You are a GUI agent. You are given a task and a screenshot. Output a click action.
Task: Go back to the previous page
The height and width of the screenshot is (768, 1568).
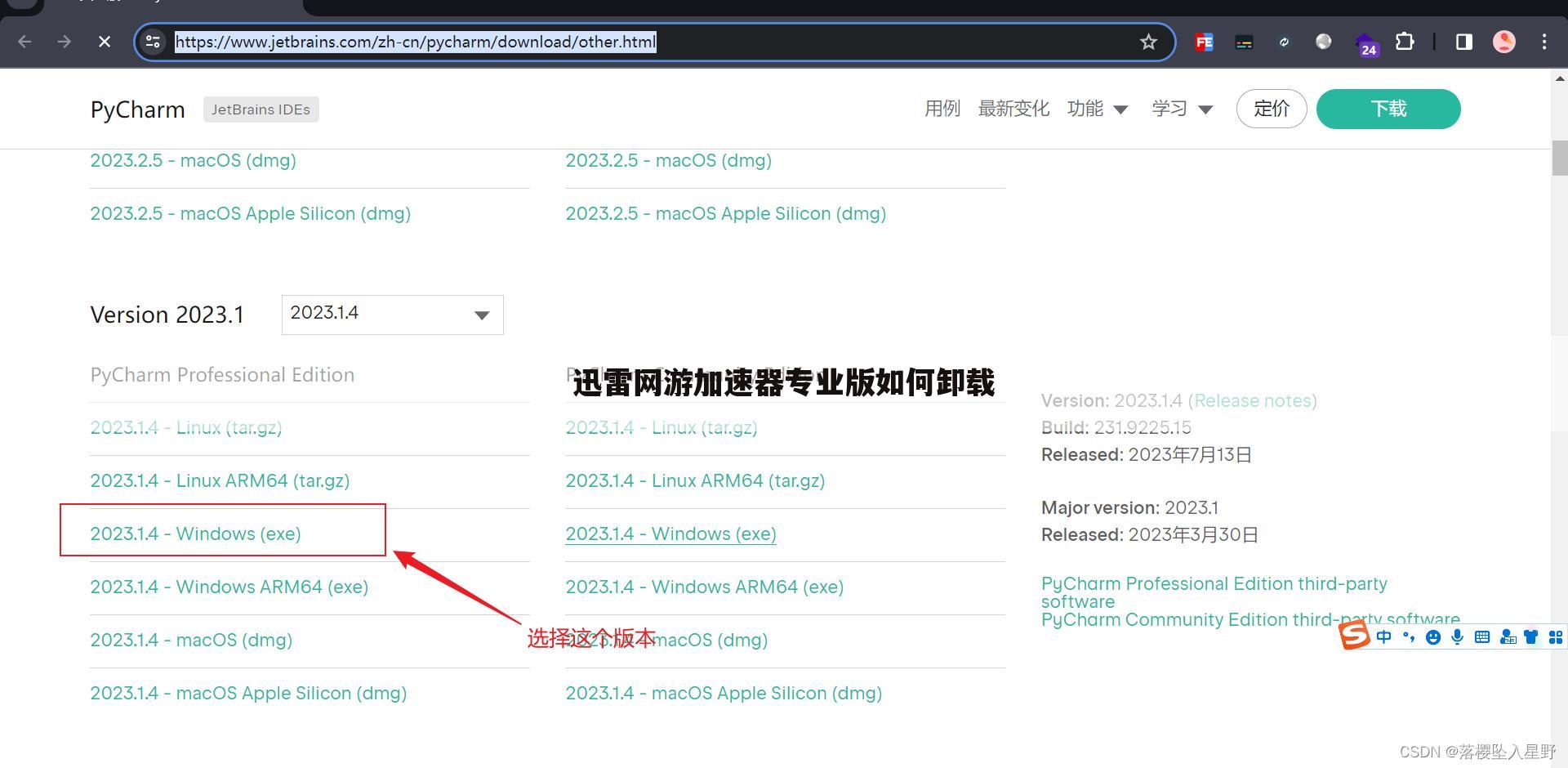click(24, 42)
